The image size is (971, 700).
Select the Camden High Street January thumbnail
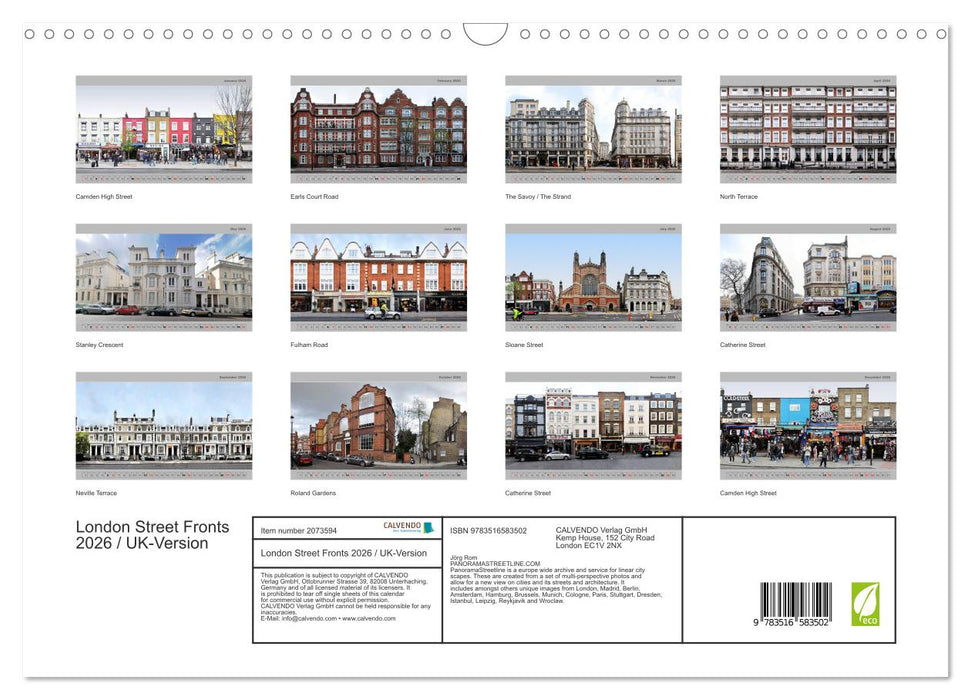pyautogui.click(x=163, y=128)
